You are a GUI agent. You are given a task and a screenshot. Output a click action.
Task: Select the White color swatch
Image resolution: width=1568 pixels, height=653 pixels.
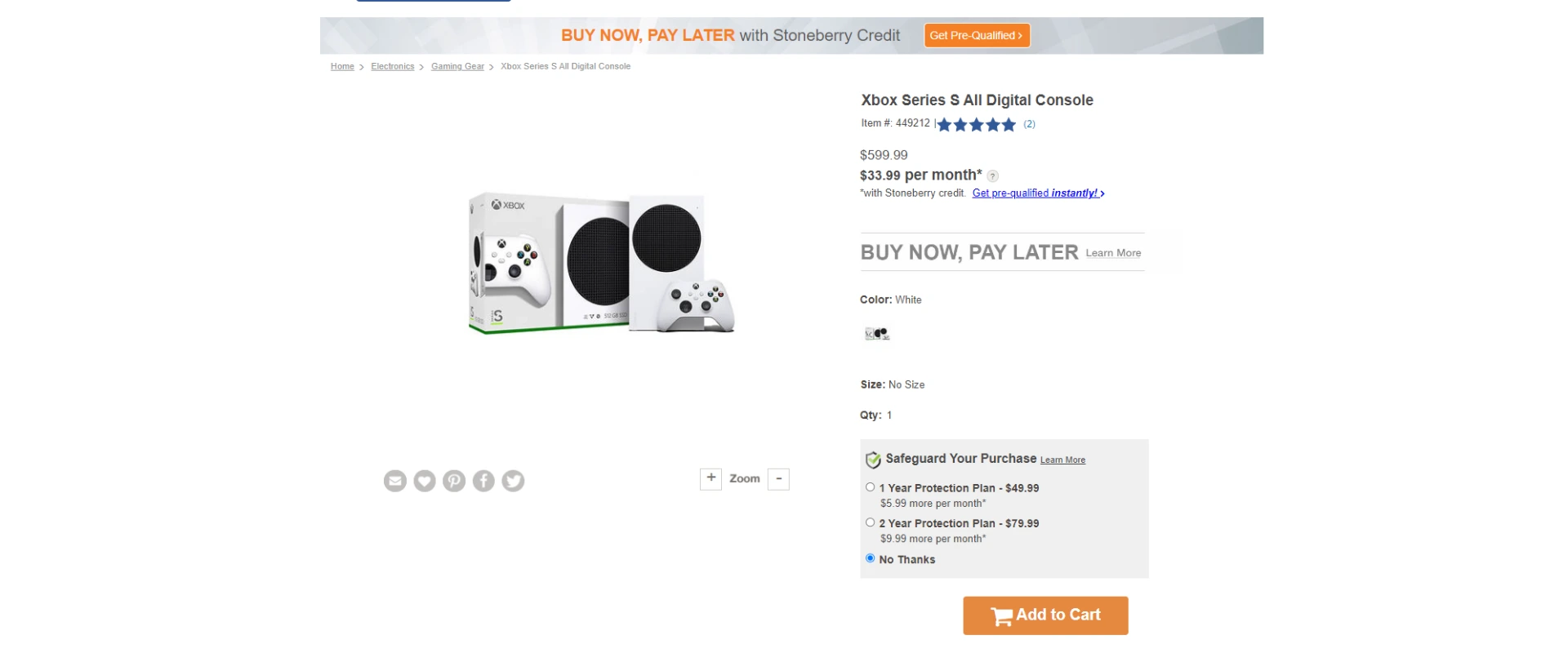(875, 333)
